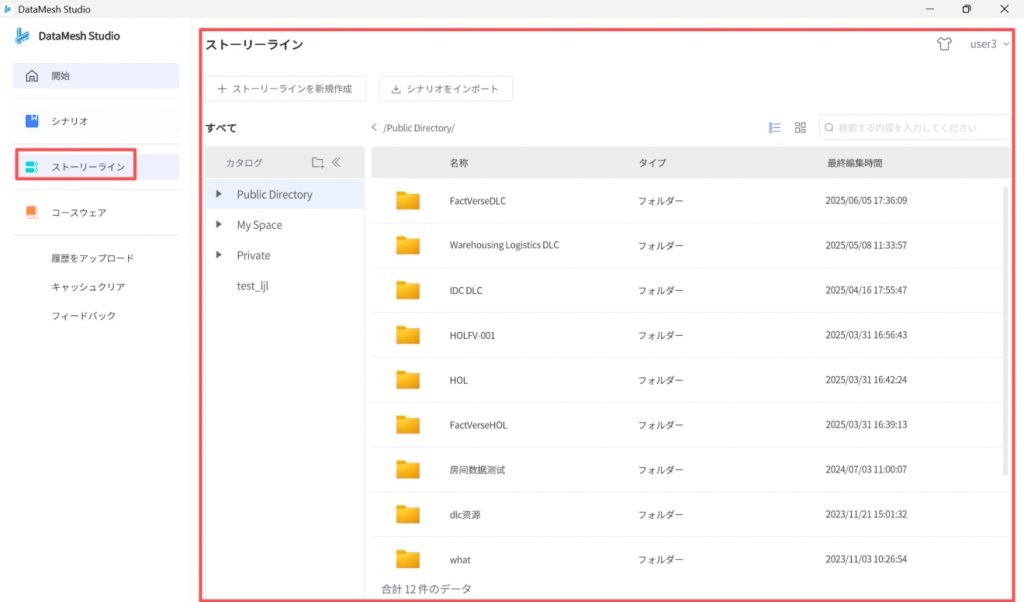The width and height of the screenshot is (1024, 602).
Task: Expand the My Space tree node
Action: tap(219, 225)
